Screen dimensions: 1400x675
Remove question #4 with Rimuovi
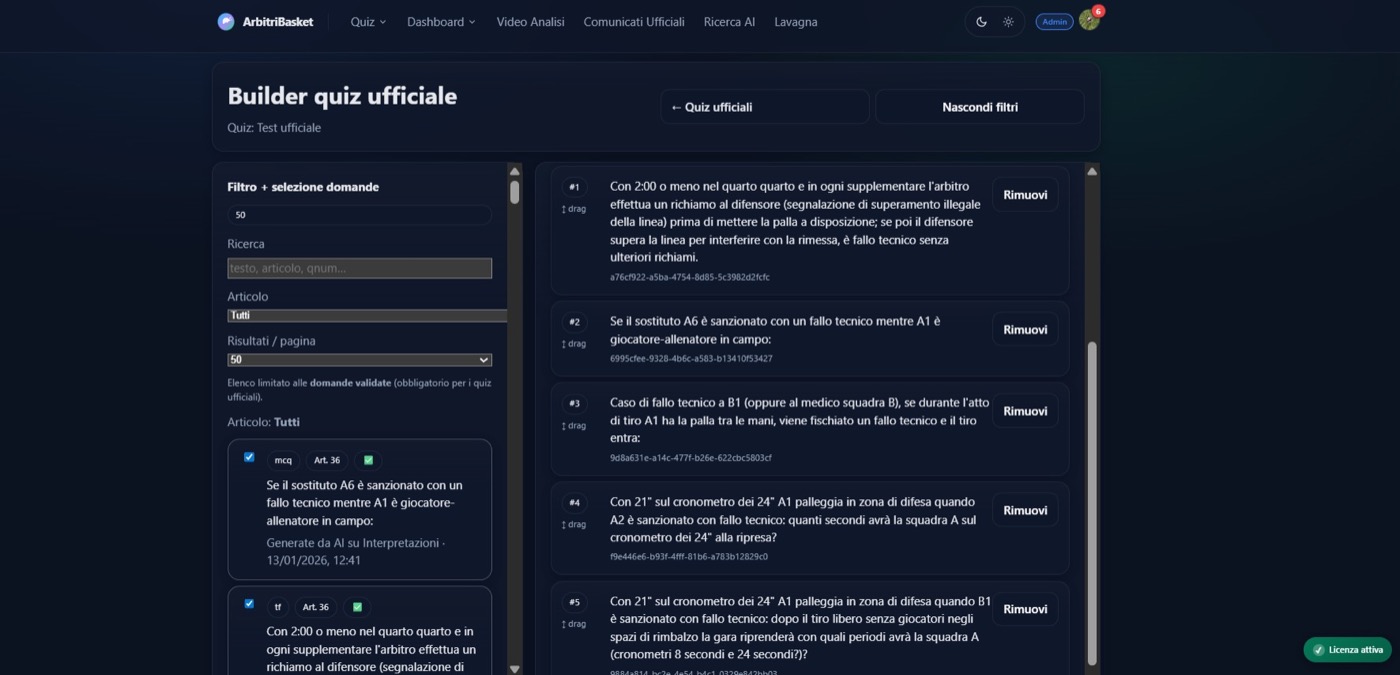pos(1025,510)
